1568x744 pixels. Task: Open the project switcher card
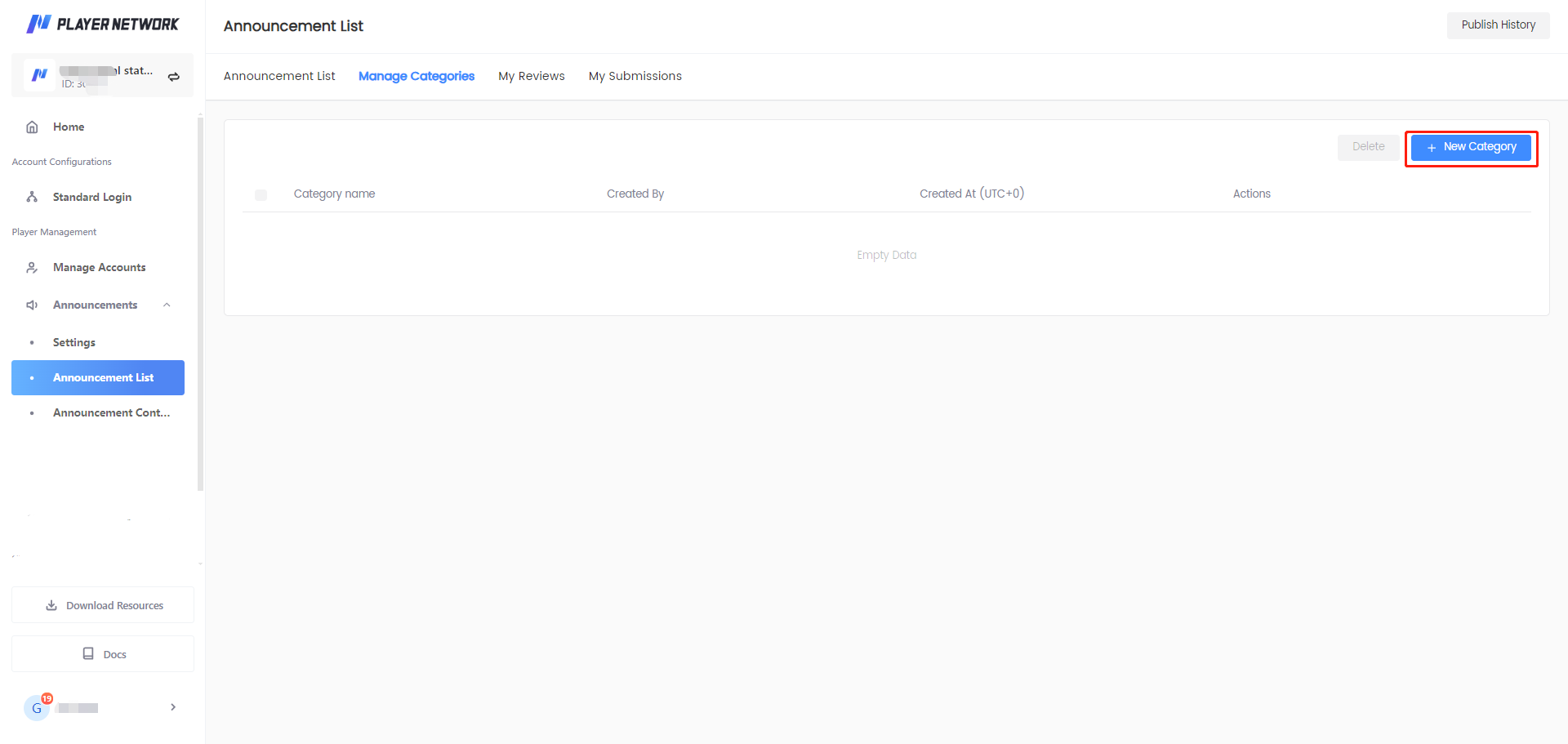(102, 76)
